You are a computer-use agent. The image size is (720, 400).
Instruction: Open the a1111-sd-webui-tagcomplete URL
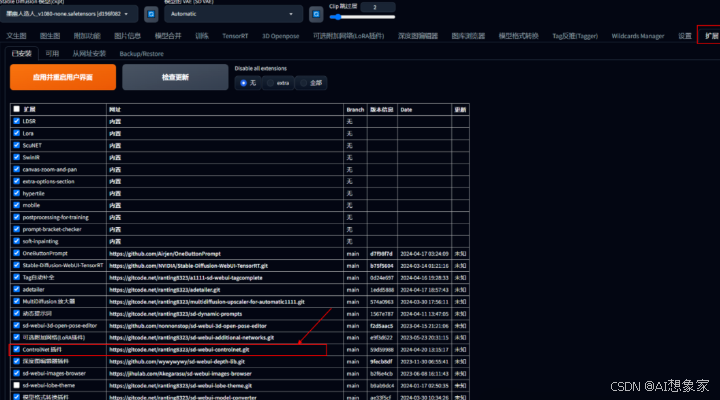[x=186, y=277]
